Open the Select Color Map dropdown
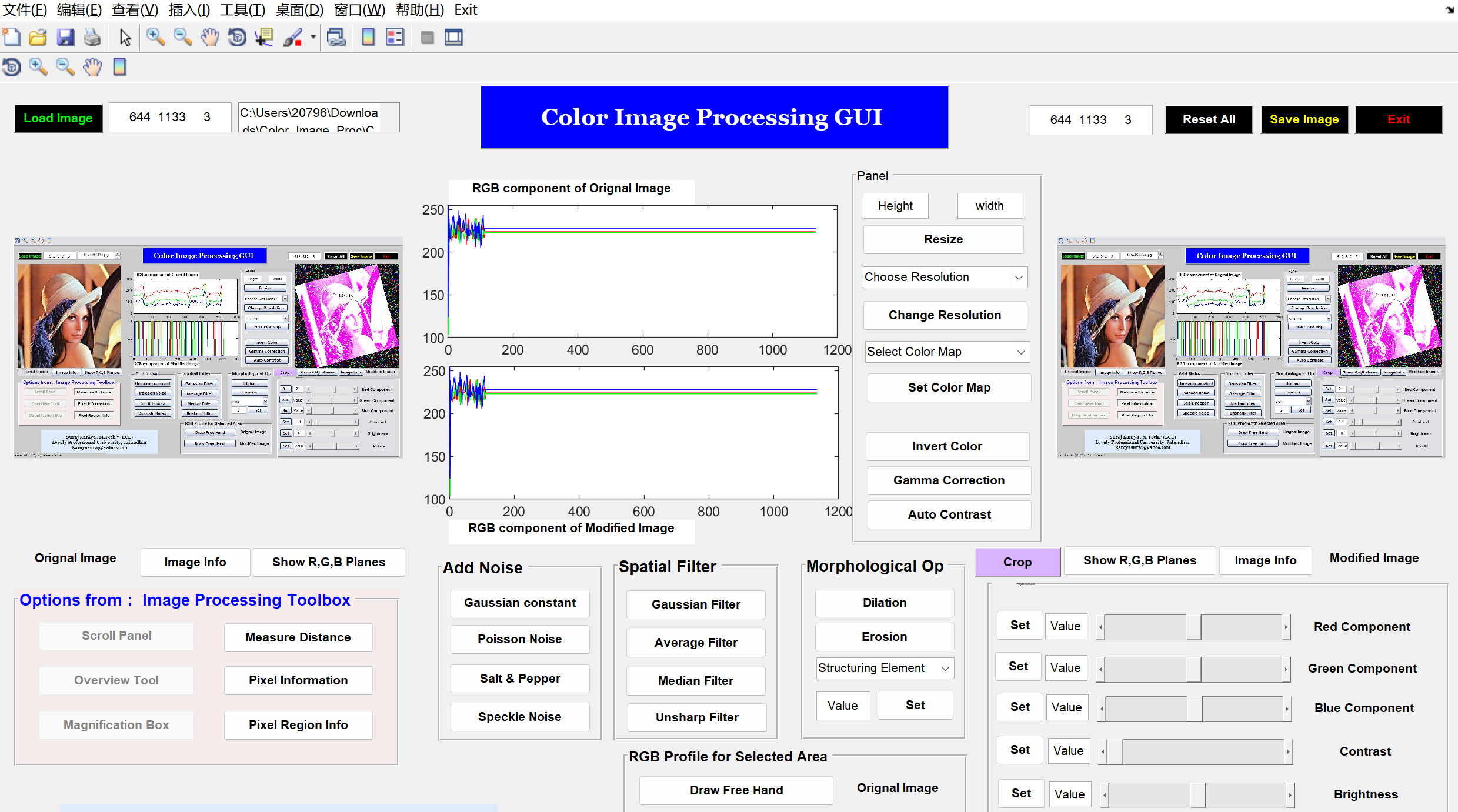This screenshot has width=1458, height=812. [x=944, y=351]
